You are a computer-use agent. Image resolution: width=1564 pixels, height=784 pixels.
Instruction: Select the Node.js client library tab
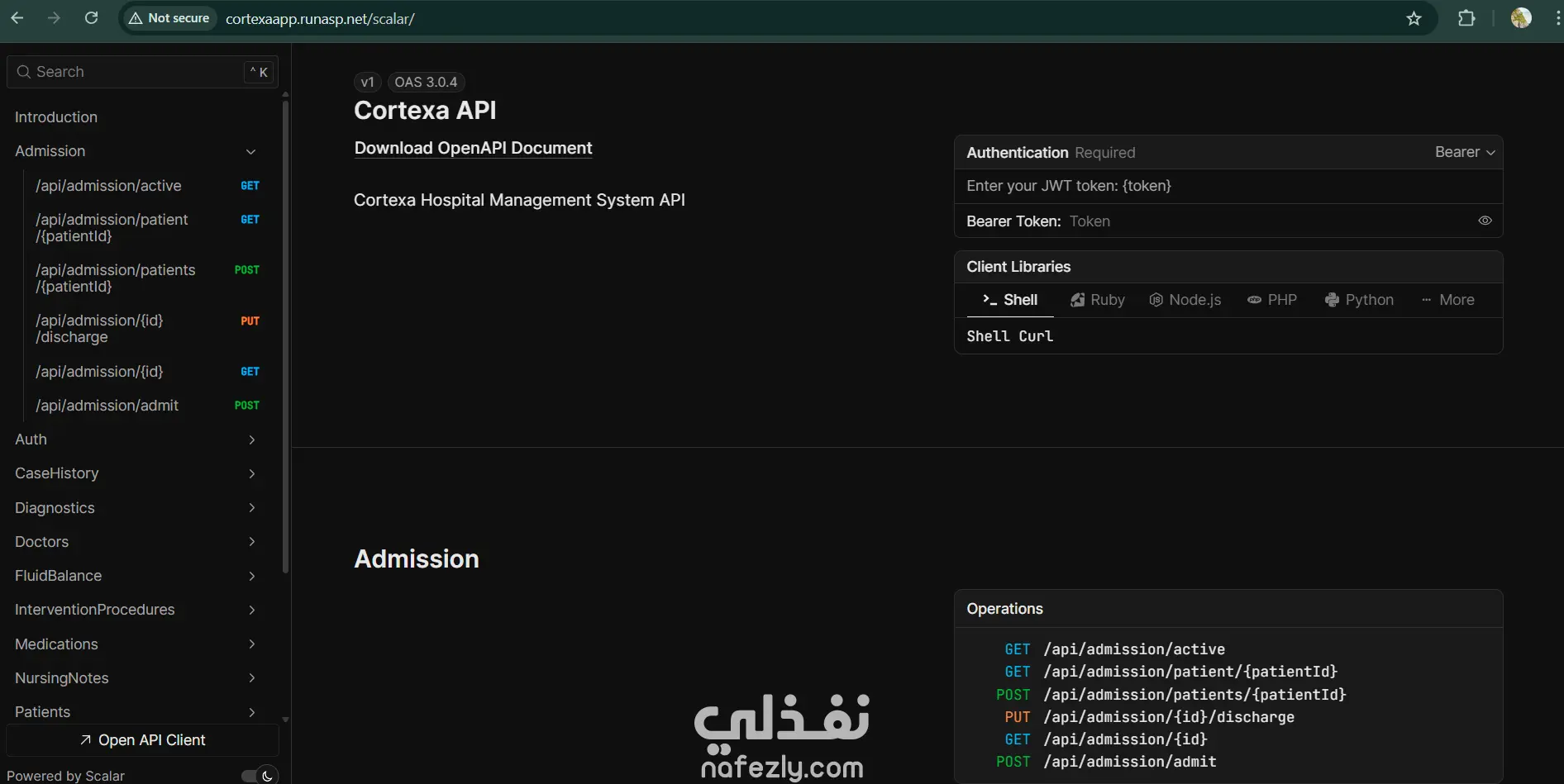1185,300
